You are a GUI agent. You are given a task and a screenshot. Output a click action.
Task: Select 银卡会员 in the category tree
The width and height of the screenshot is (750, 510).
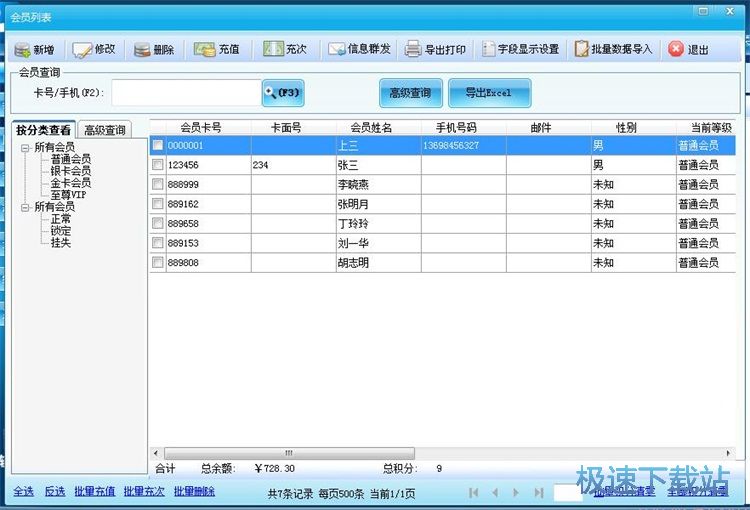point(71,171)
